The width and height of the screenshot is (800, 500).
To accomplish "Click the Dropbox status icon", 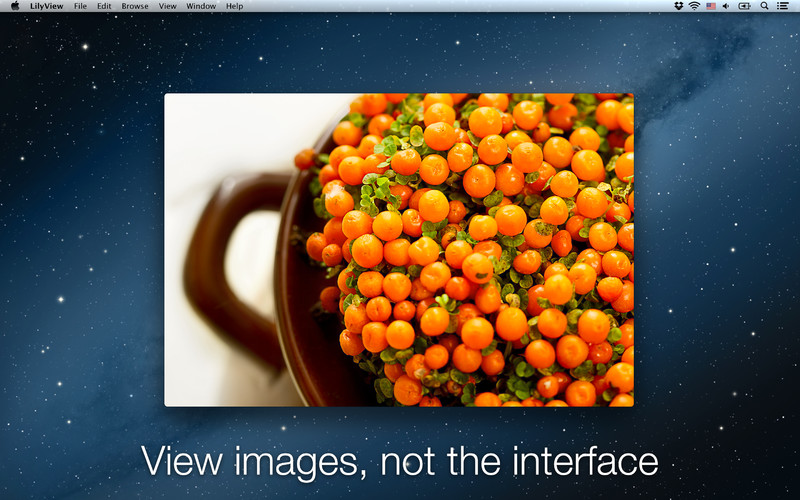I will point(679,6).
